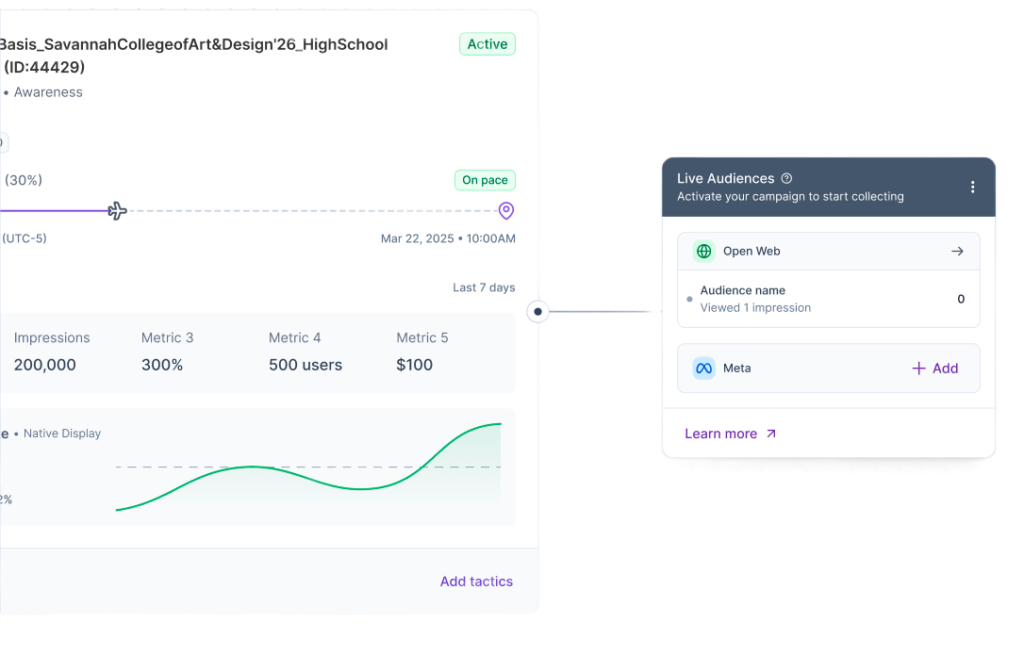Click Add for Meta audience
Viewport: 1024px width, 656px height.
[935, 369]
